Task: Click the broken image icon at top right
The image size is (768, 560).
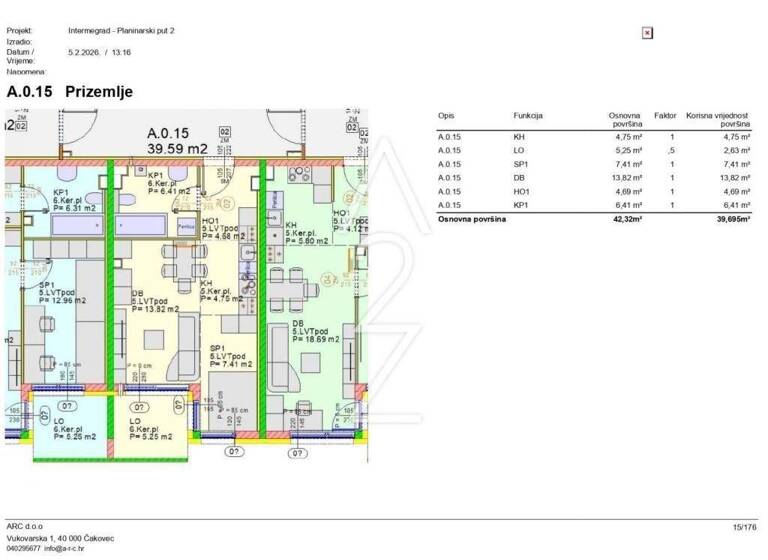Action: (647, 33)
